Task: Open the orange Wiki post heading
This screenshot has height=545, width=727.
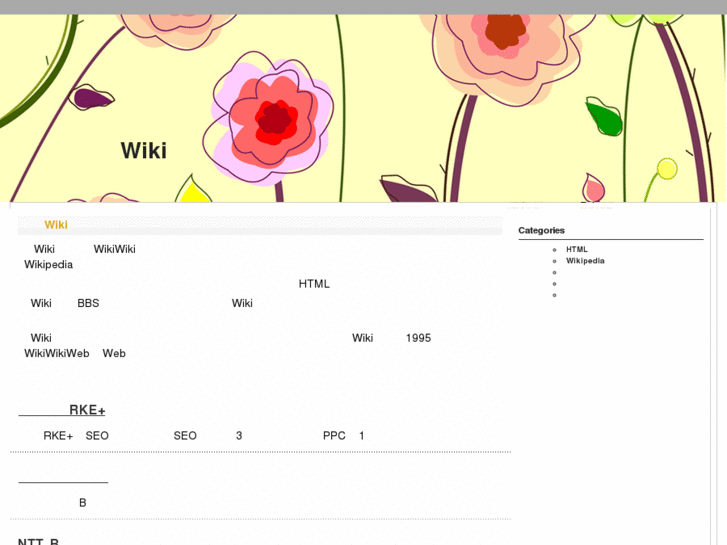Action: [56, 225]
